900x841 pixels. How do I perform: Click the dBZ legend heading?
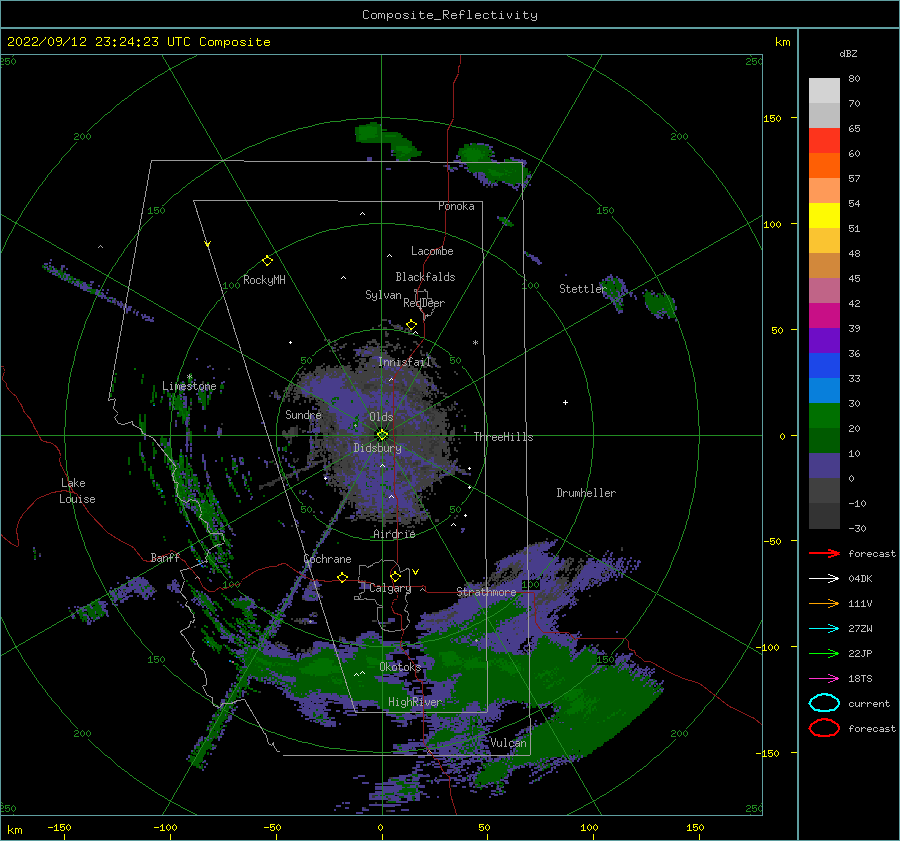click(848, 53)
